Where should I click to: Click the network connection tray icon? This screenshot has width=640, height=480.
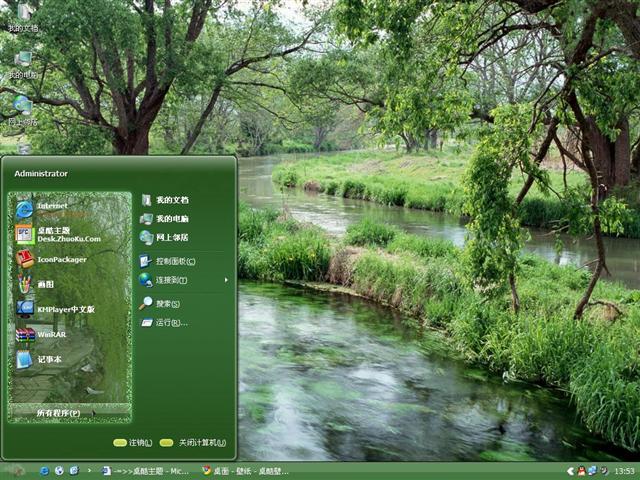592,471
